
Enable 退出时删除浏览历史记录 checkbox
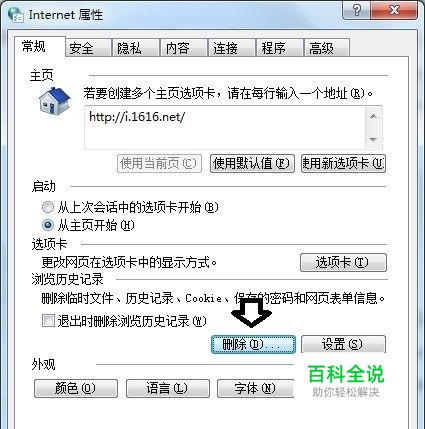(48, 321)
